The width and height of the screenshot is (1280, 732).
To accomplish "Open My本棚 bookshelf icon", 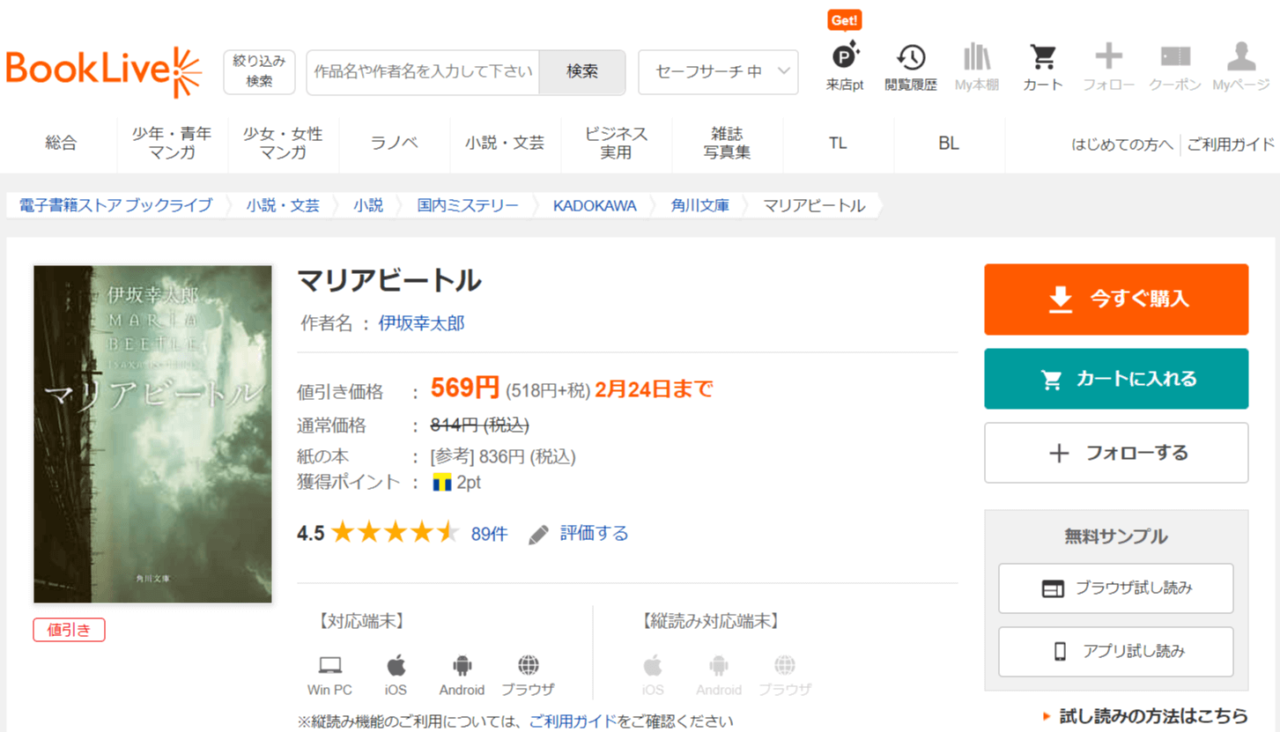I will pyautogui.click(x=977, y=68).
